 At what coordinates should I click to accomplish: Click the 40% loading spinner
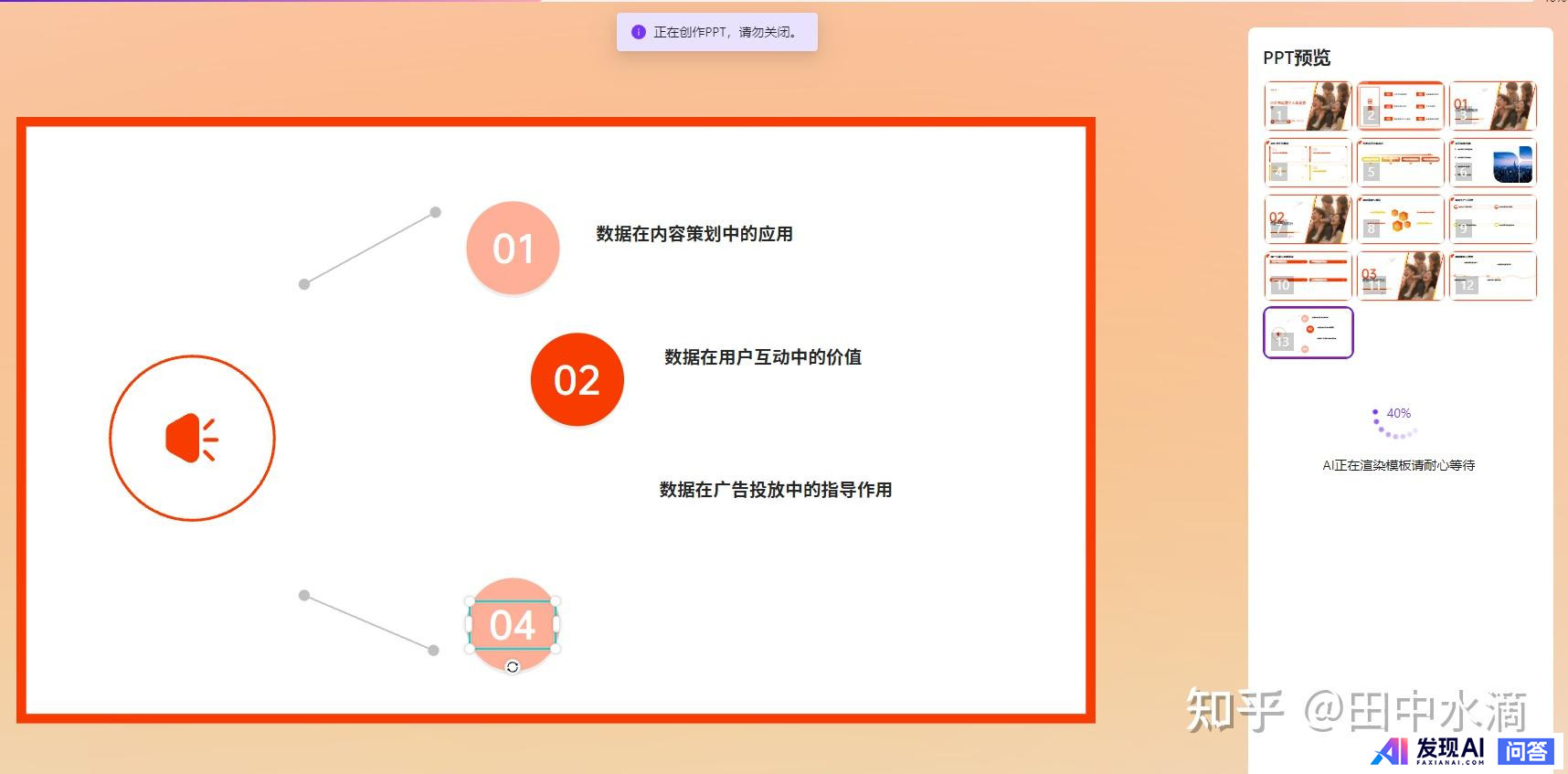(1395, 423)
